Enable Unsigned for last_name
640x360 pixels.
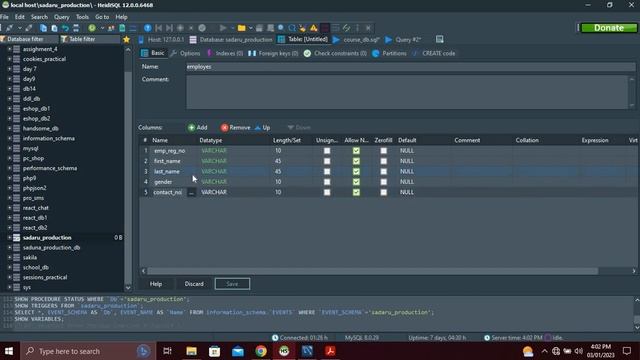click(327, 171)
